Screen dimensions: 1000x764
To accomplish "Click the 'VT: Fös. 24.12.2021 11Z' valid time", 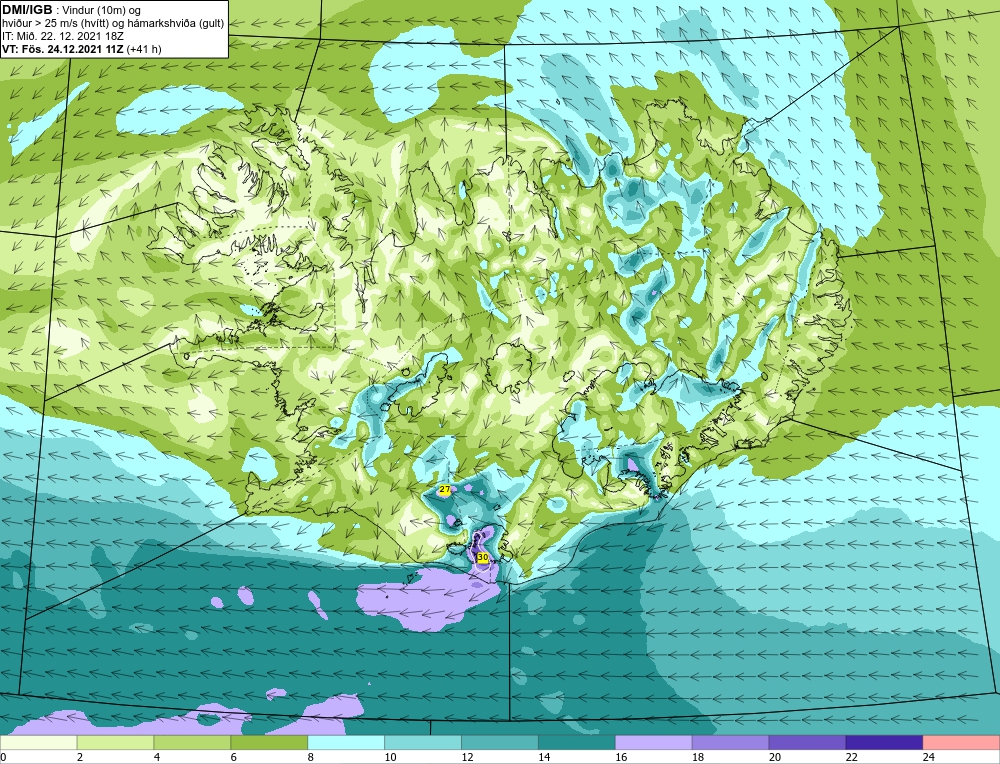I will pos(63,49).
